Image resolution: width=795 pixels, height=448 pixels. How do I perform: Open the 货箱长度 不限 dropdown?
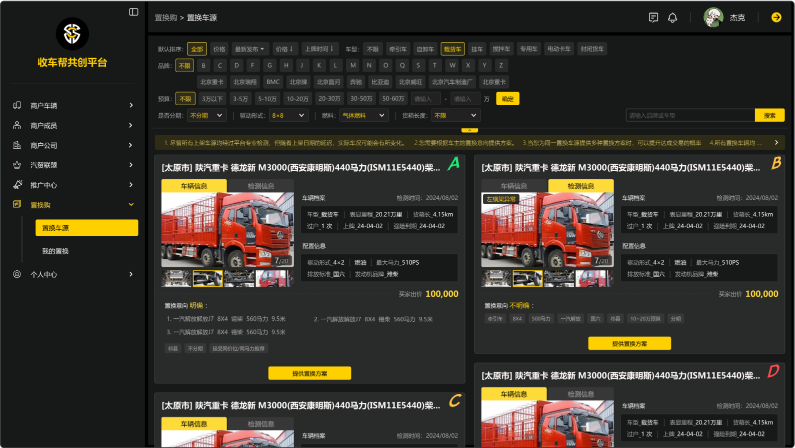(455, 116)
